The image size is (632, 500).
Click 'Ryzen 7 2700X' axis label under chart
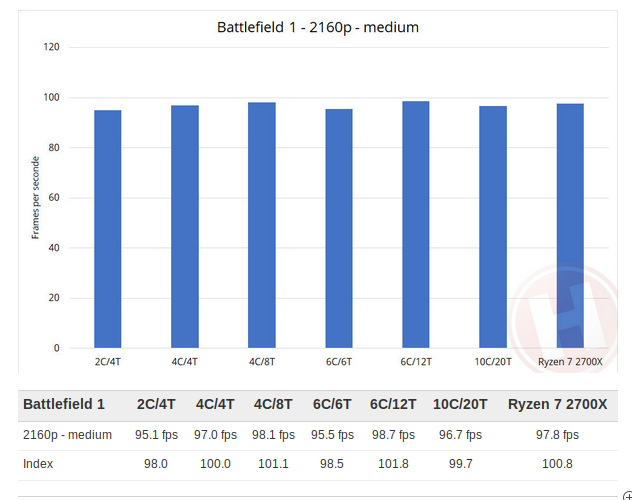(570, 362)
